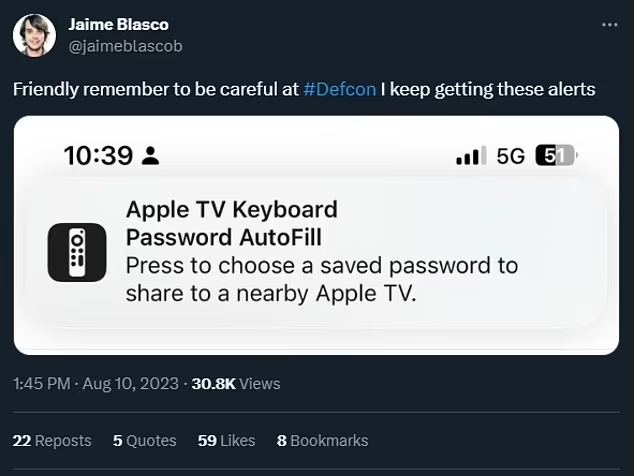View the 5 Quotes list

144,440
